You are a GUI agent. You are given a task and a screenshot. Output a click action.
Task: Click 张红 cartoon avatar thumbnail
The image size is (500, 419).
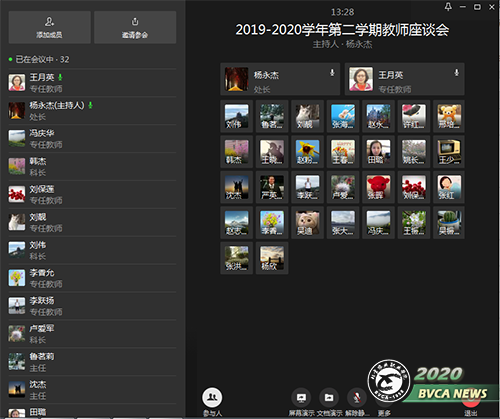(x=449, y=187)
